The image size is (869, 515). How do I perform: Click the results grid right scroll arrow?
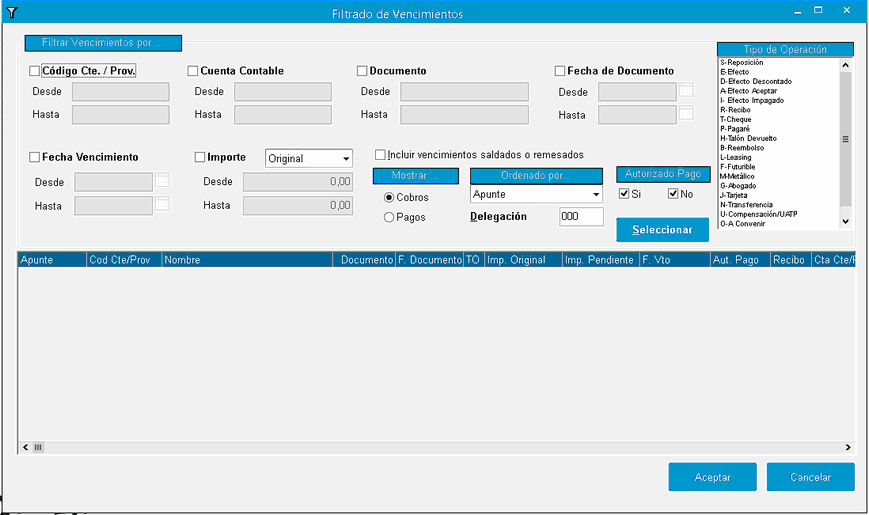pyautogui.click(x=848, y=448)
